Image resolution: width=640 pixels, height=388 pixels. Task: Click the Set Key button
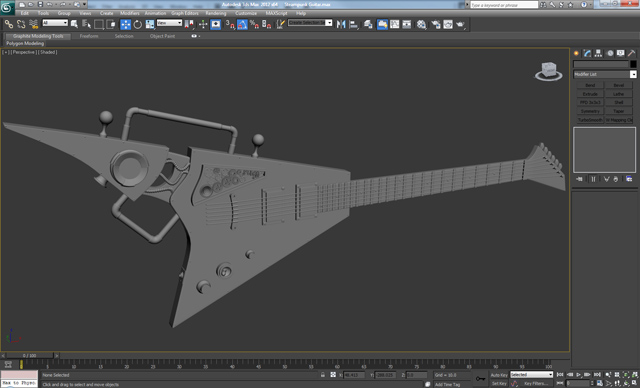click(499, 384)
